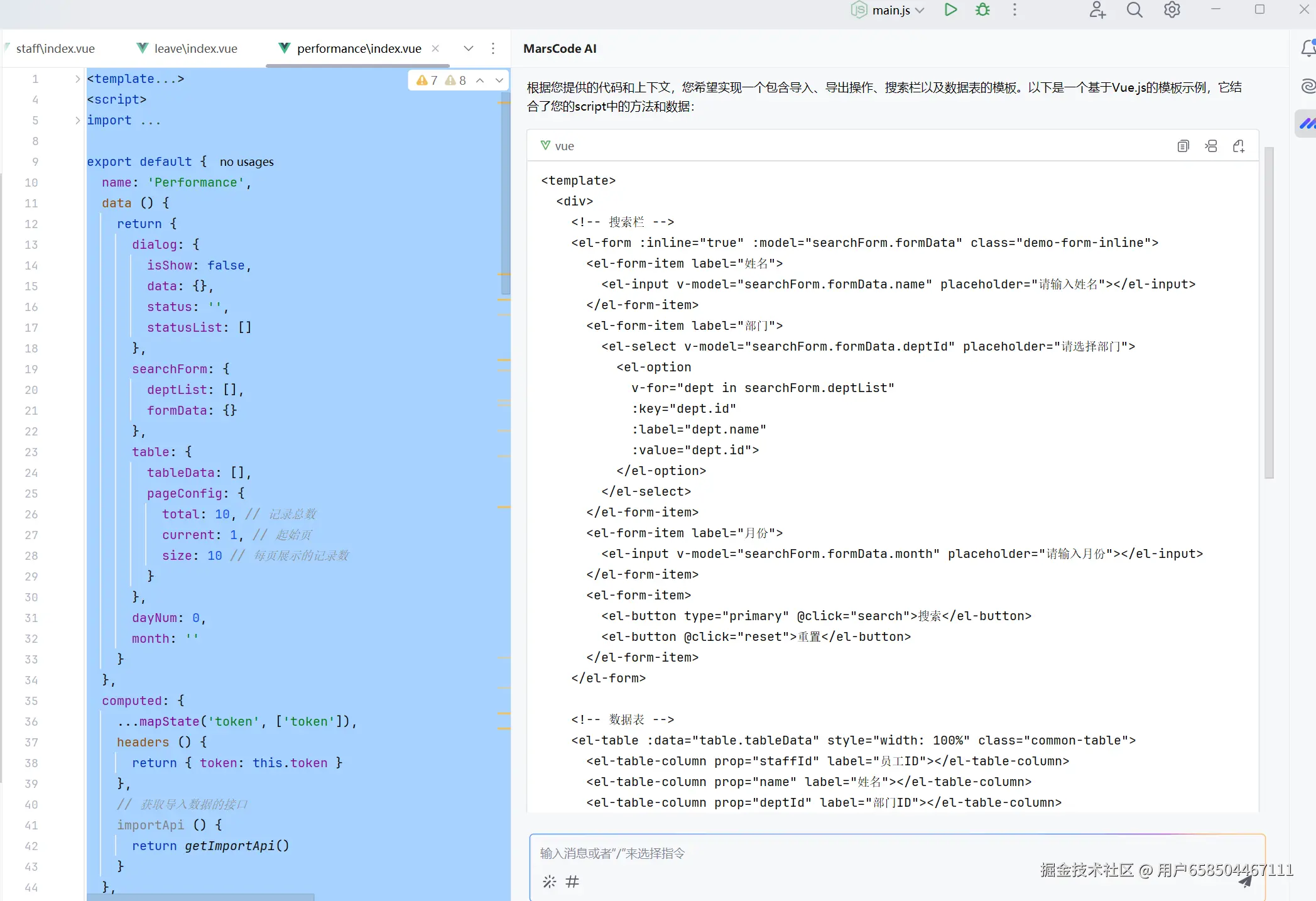
Task: Open main.js run configuration dropdown
Action: 920,10
